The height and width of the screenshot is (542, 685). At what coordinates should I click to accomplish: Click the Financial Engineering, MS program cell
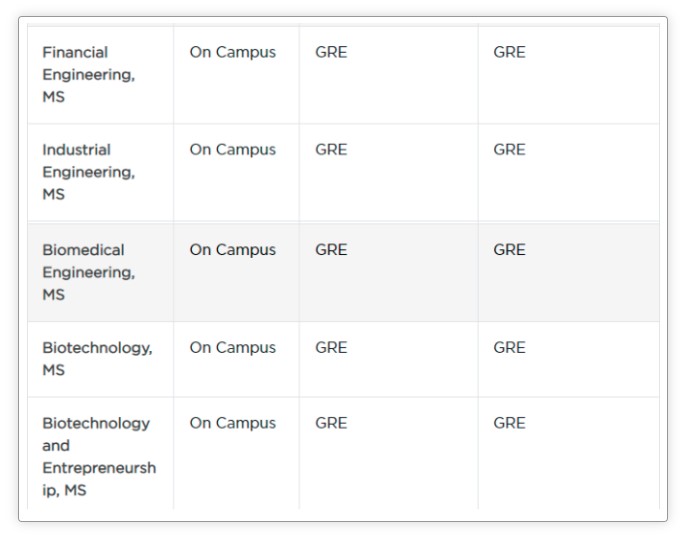coord(88,75)
